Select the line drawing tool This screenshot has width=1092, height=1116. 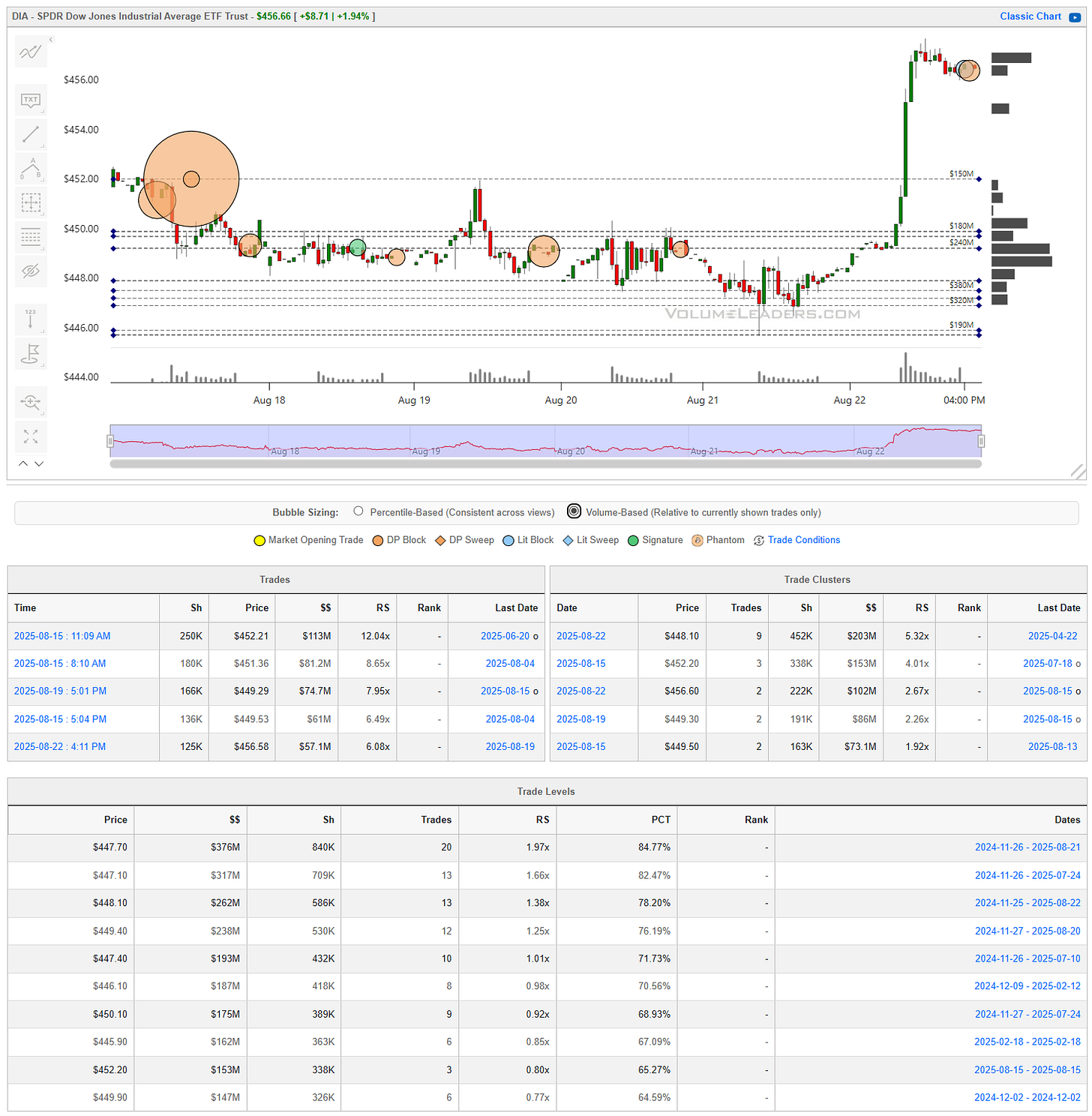click(31, 134)
